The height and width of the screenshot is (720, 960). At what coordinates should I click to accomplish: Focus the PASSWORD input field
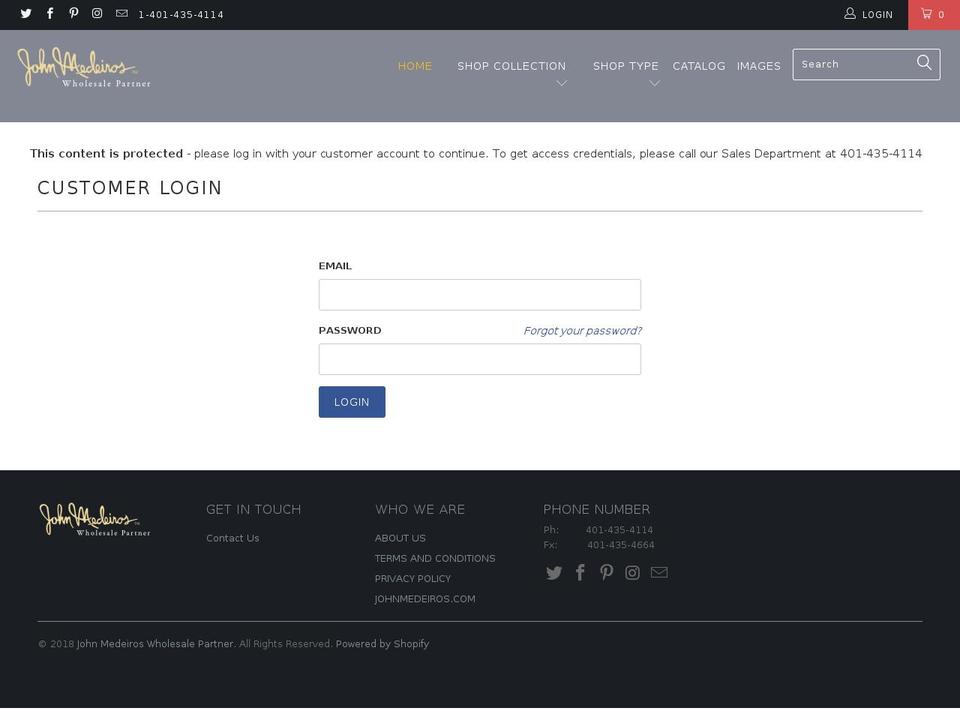click(480, 359)
